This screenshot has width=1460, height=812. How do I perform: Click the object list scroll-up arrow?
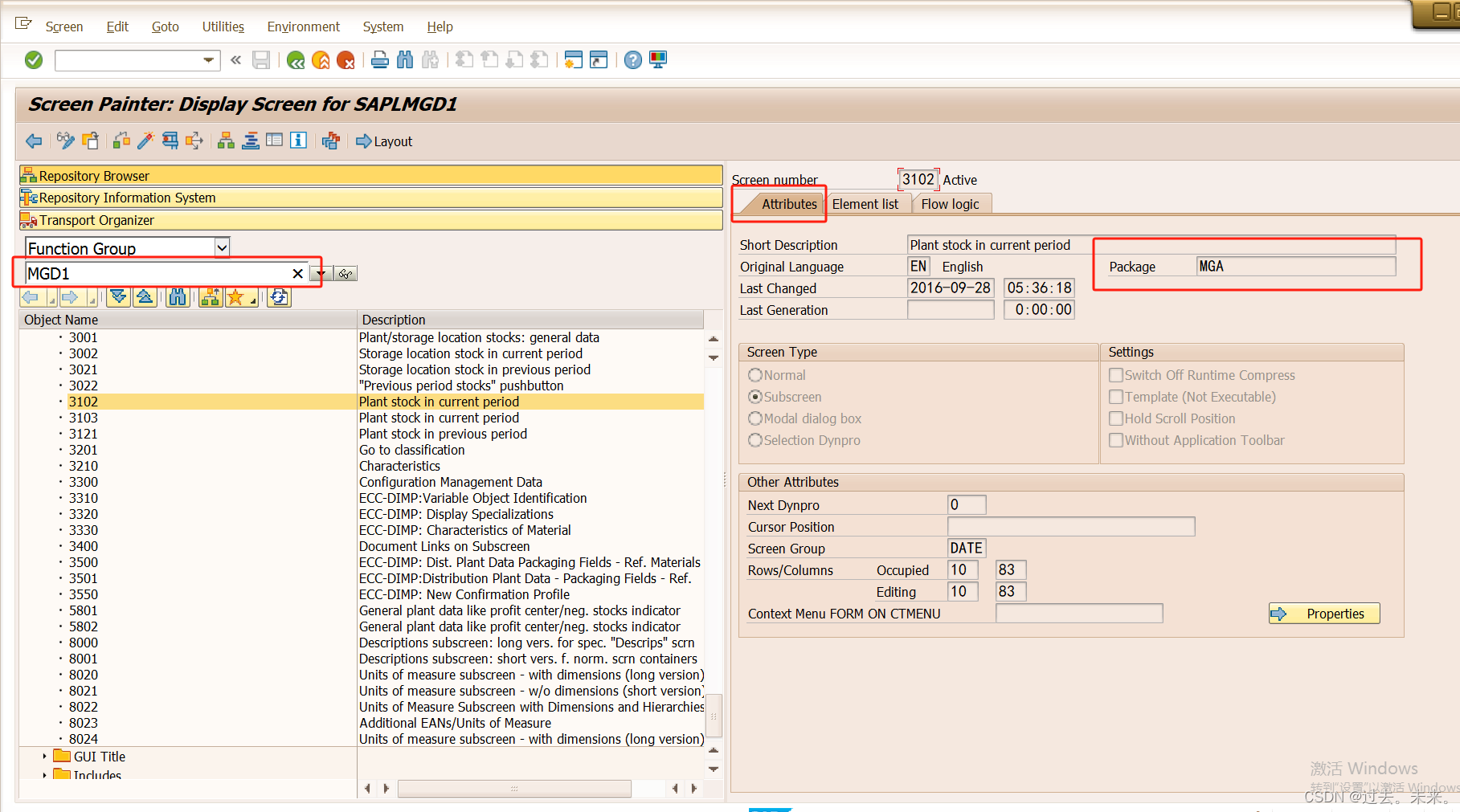714,339
